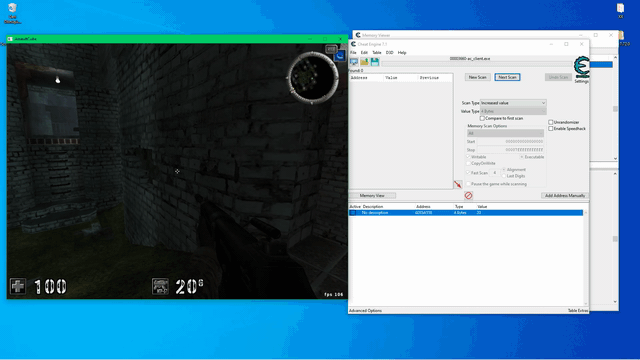640x360 pixels.
Task: Select the No description address table row
Action: coord(466,213)
